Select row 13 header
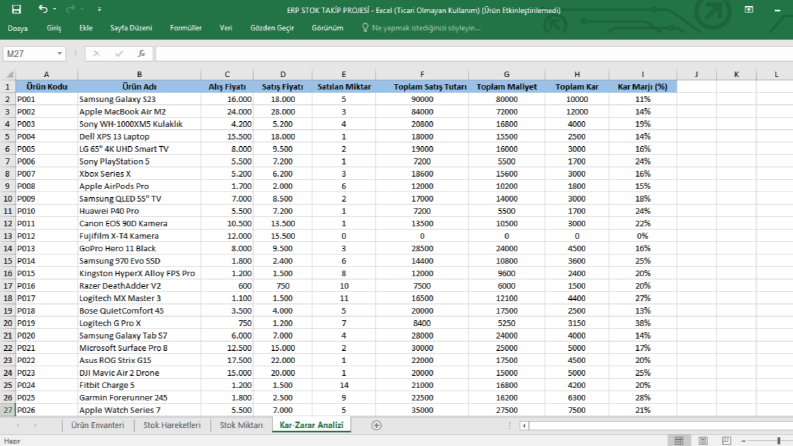The image size is (793, 446). [8, 236]
